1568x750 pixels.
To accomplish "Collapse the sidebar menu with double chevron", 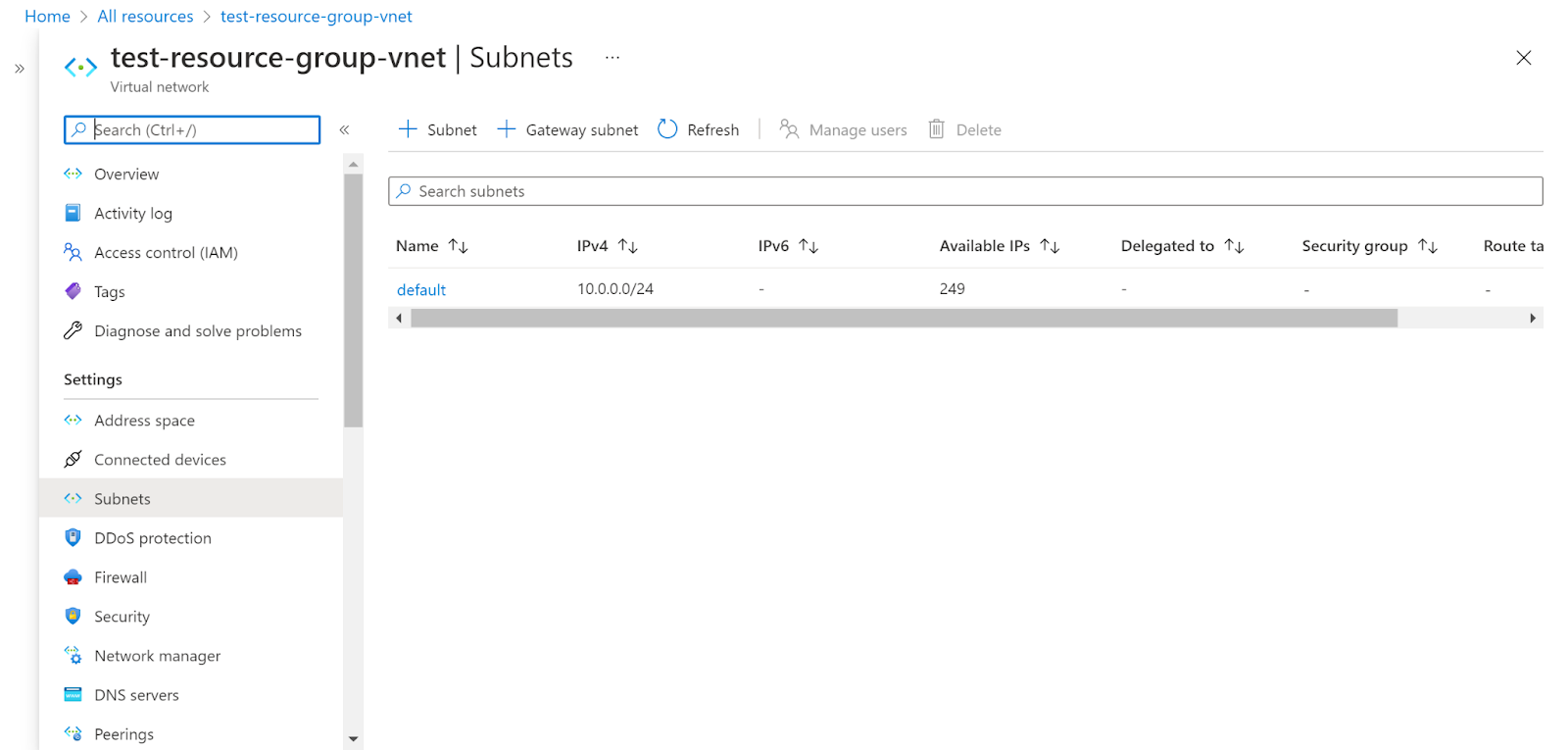I will tap(344, 129).
